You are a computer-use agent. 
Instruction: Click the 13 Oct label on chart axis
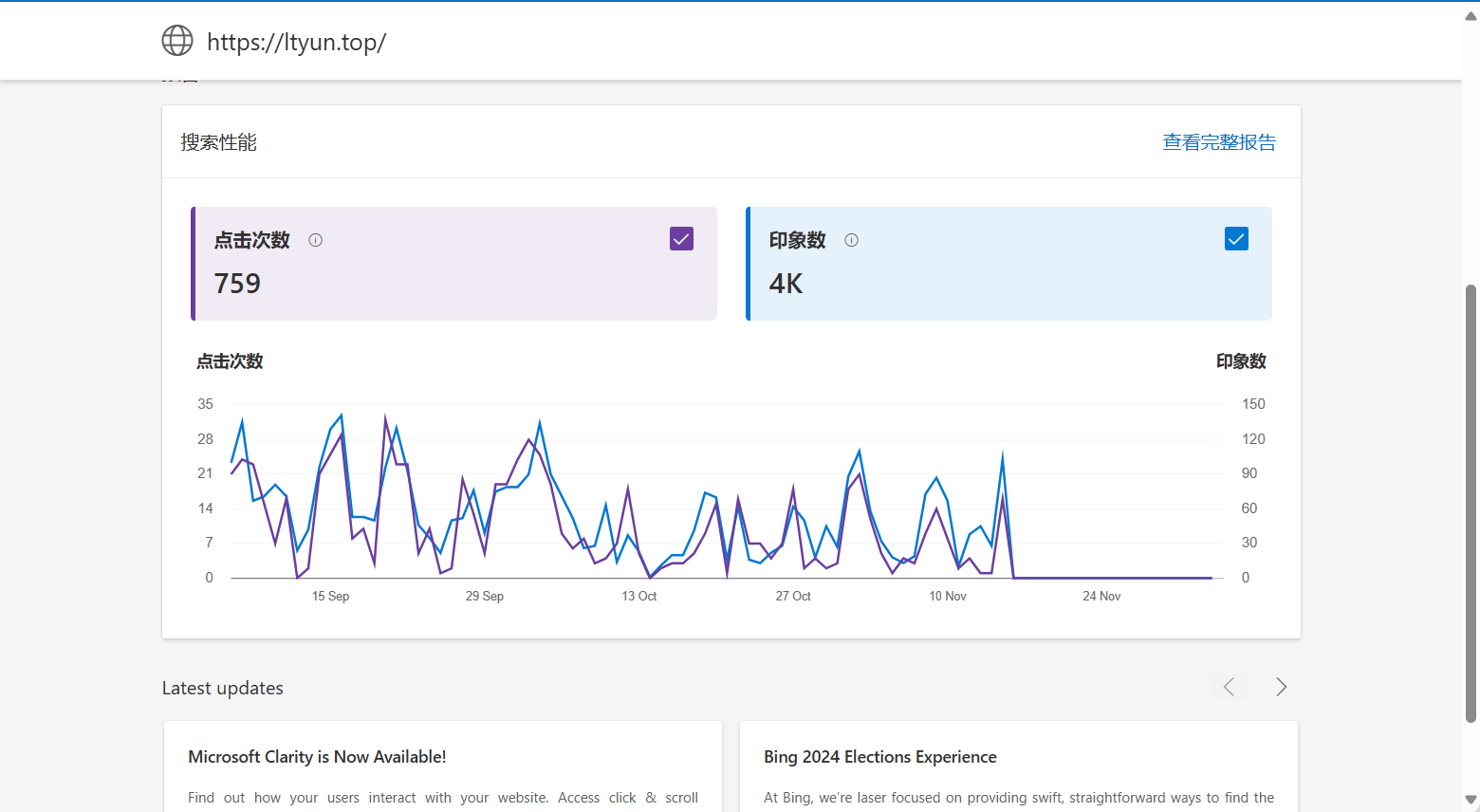click(x=638, y=597)
